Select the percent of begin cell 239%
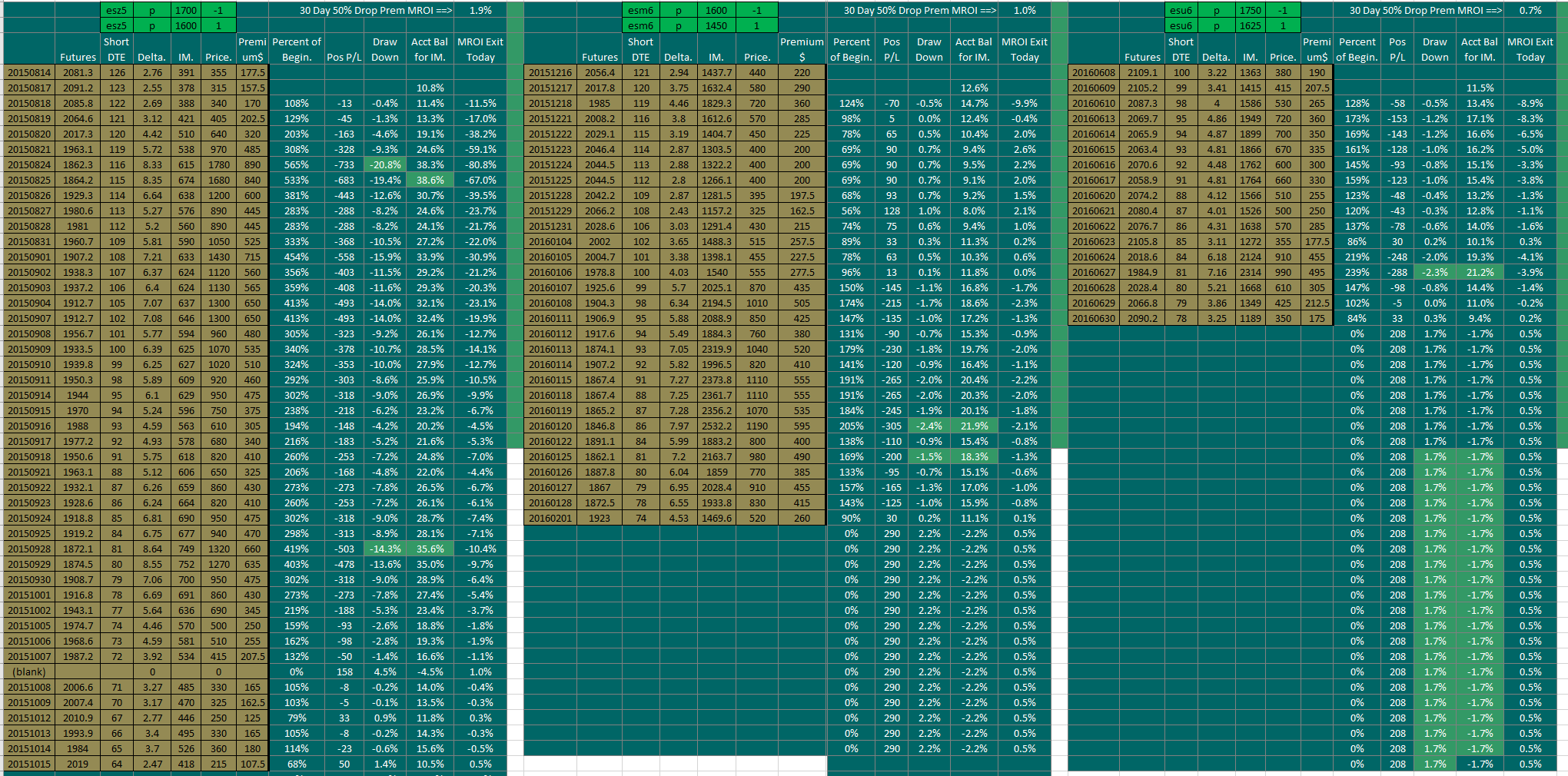Screen dimensions: 1568x776 [x=1357, y=273]
